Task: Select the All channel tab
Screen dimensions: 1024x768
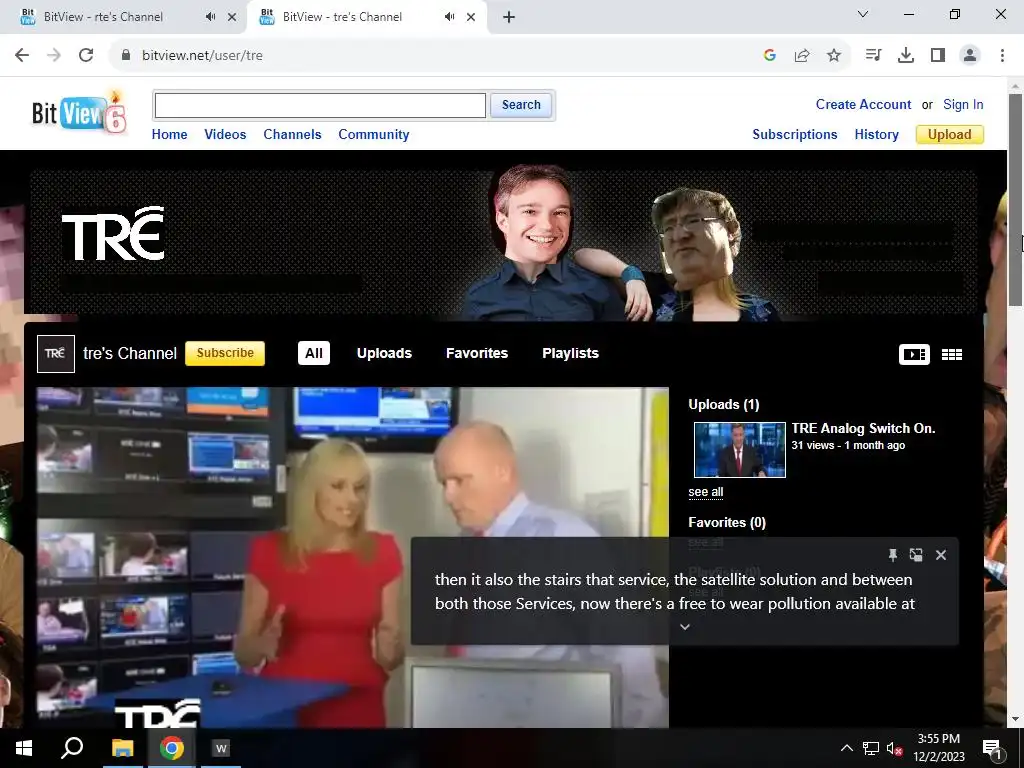Action: pyautogui.click(x=314, y=353)
